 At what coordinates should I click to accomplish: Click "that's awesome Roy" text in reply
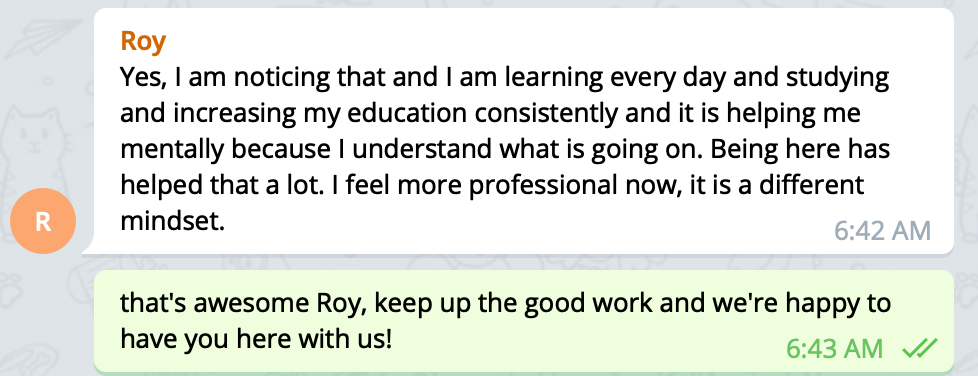238,304
